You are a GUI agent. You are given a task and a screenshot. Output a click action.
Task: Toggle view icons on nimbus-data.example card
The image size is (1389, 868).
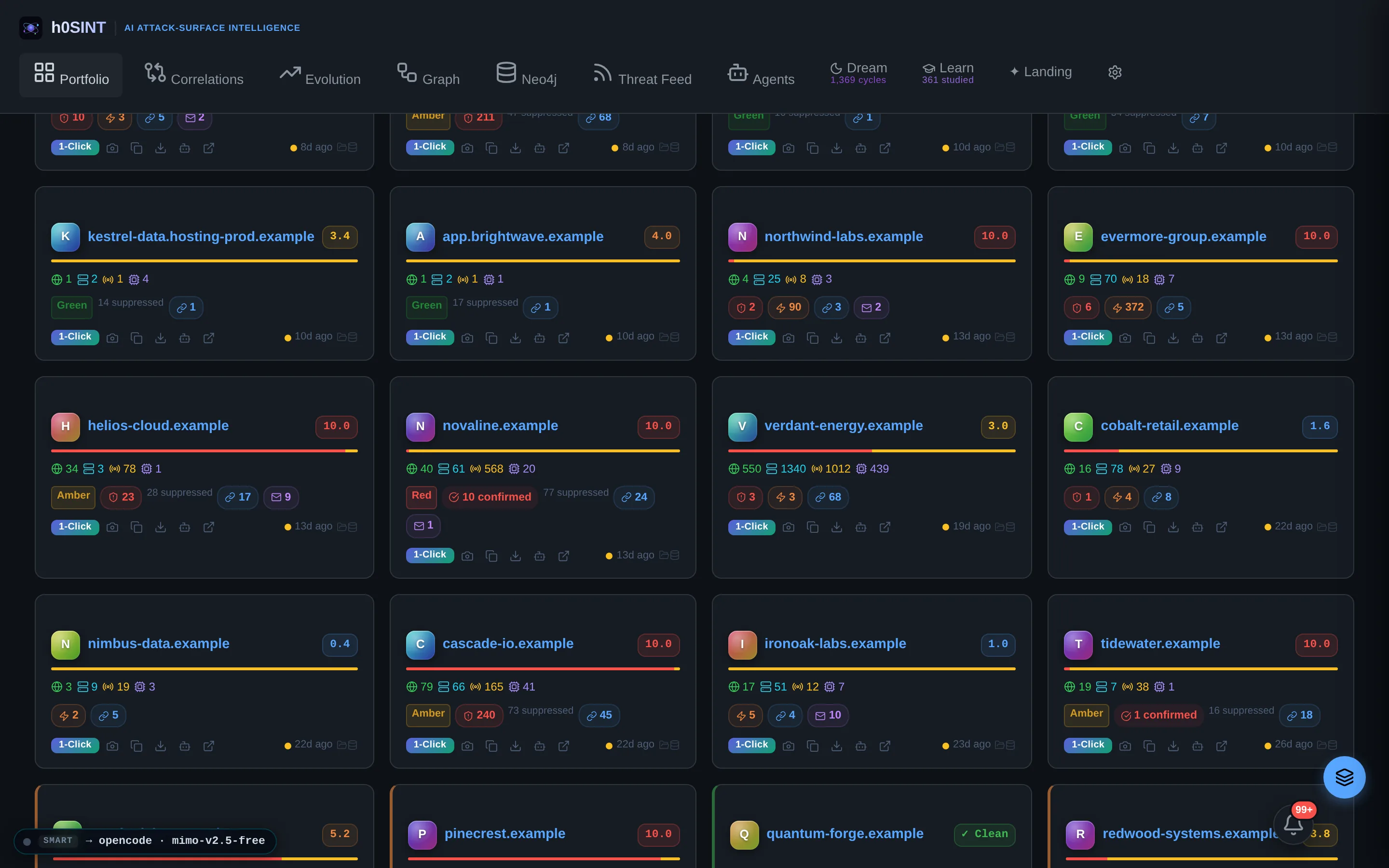click(x=347, y=745)
